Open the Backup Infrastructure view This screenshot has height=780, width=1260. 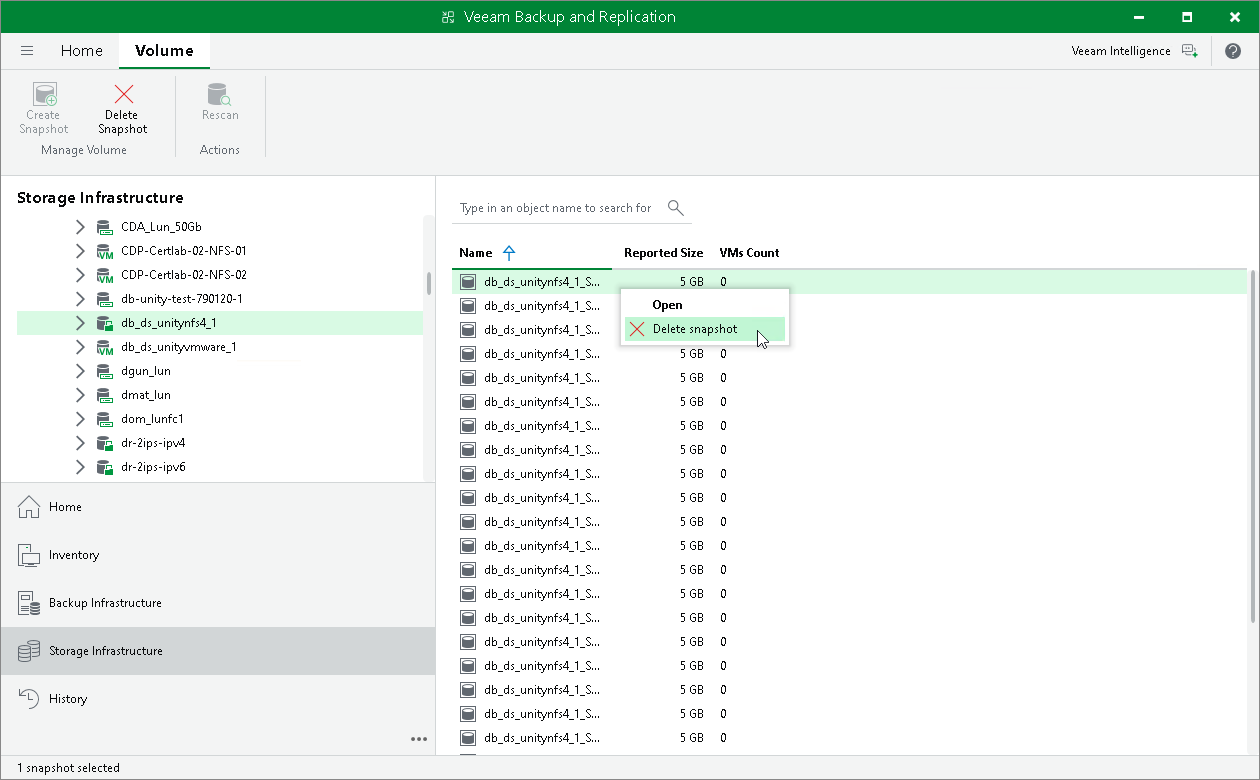coord(218,603)
